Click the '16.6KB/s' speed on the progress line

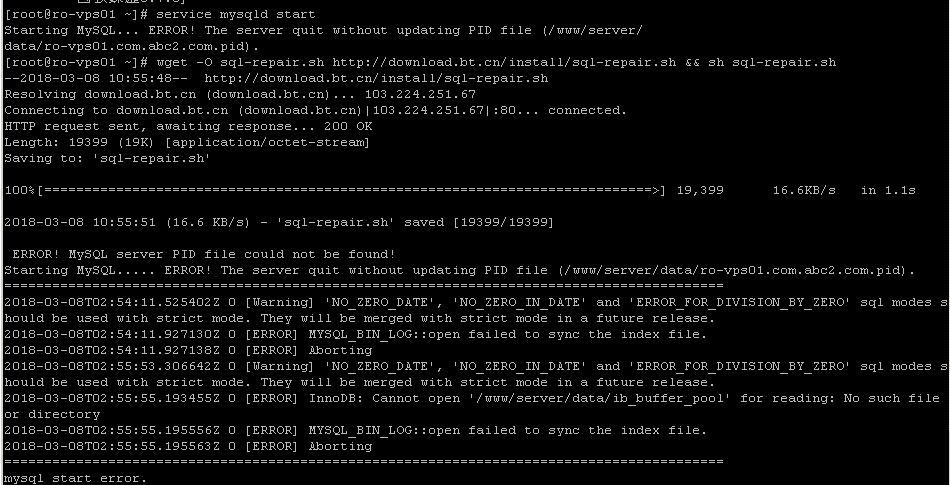(x=804, y=191)
